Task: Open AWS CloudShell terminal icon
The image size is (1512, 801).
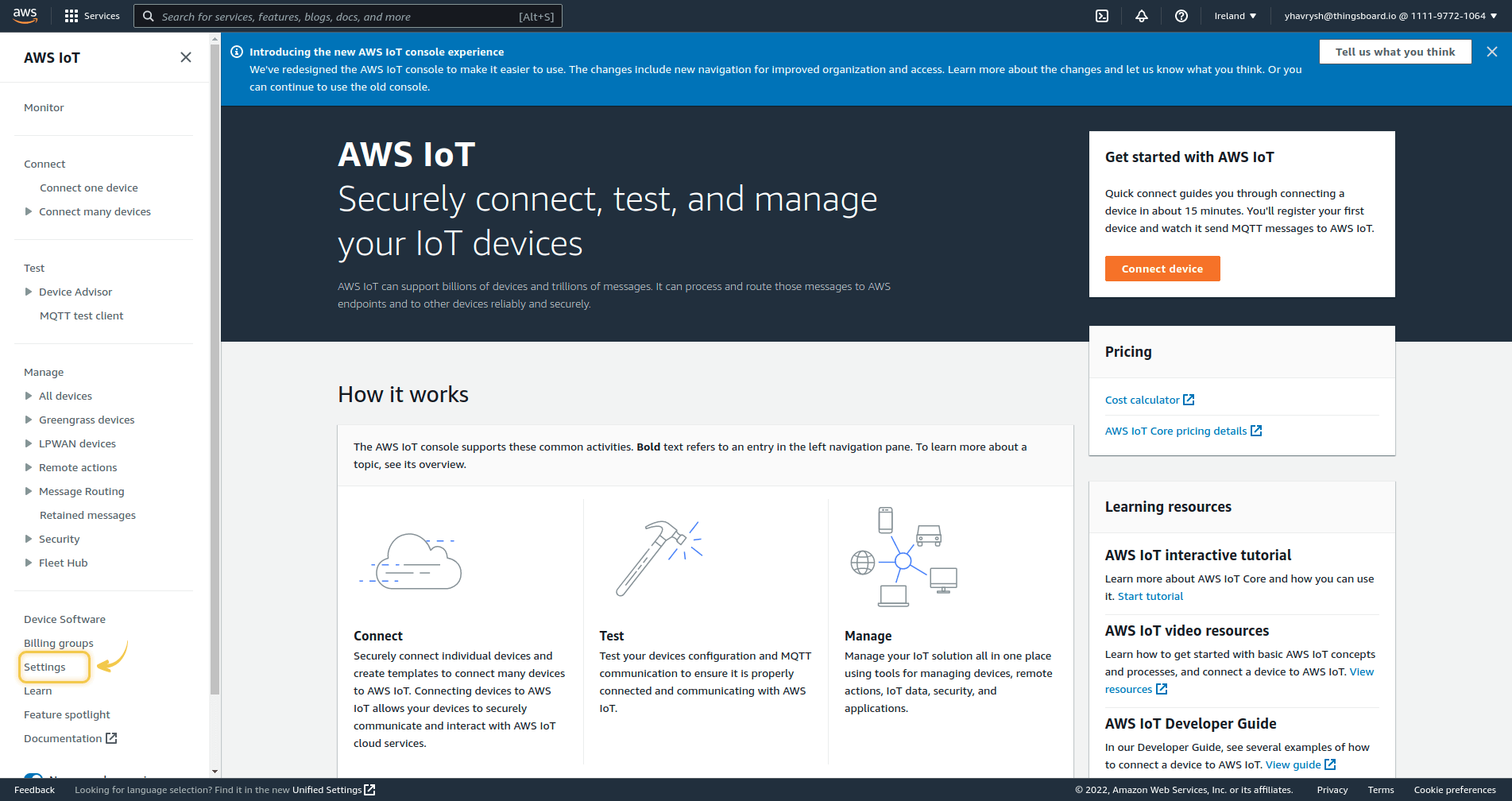Action: pos(1102,16)
